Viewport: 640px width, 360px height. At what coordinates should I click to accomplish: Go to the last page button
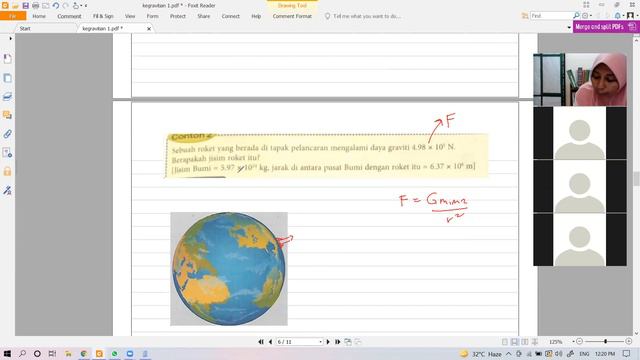(338, 342)
